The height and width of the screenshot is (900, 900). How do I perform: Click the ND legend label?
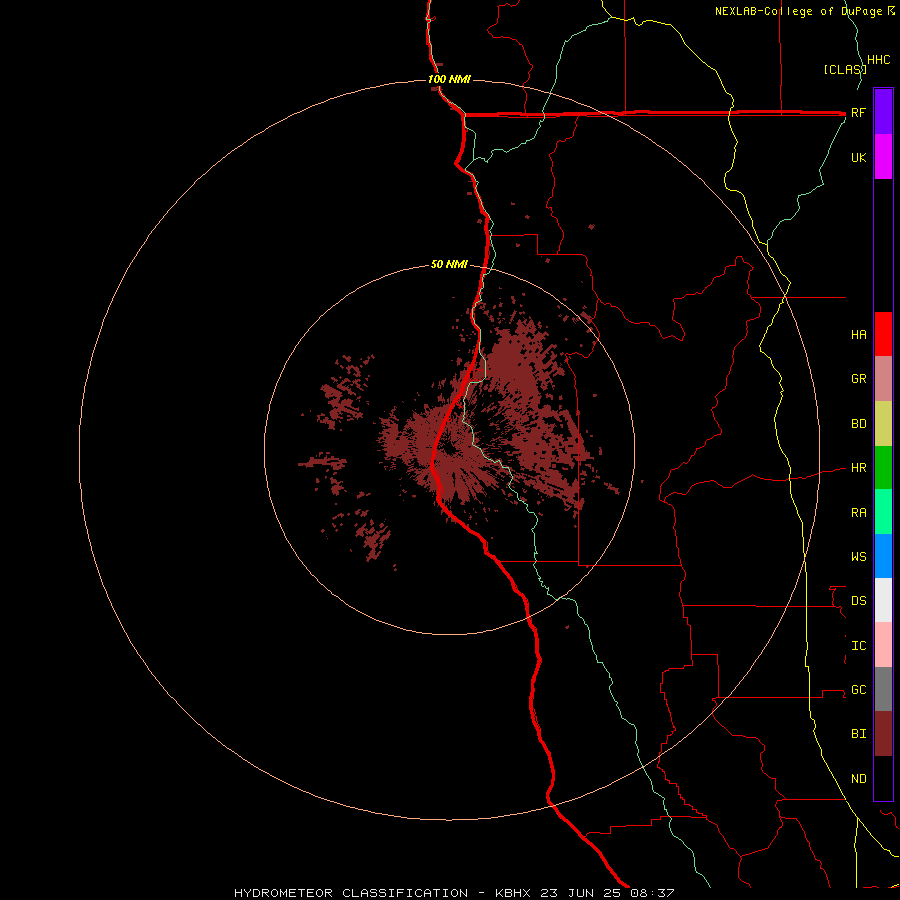(858, 779)
